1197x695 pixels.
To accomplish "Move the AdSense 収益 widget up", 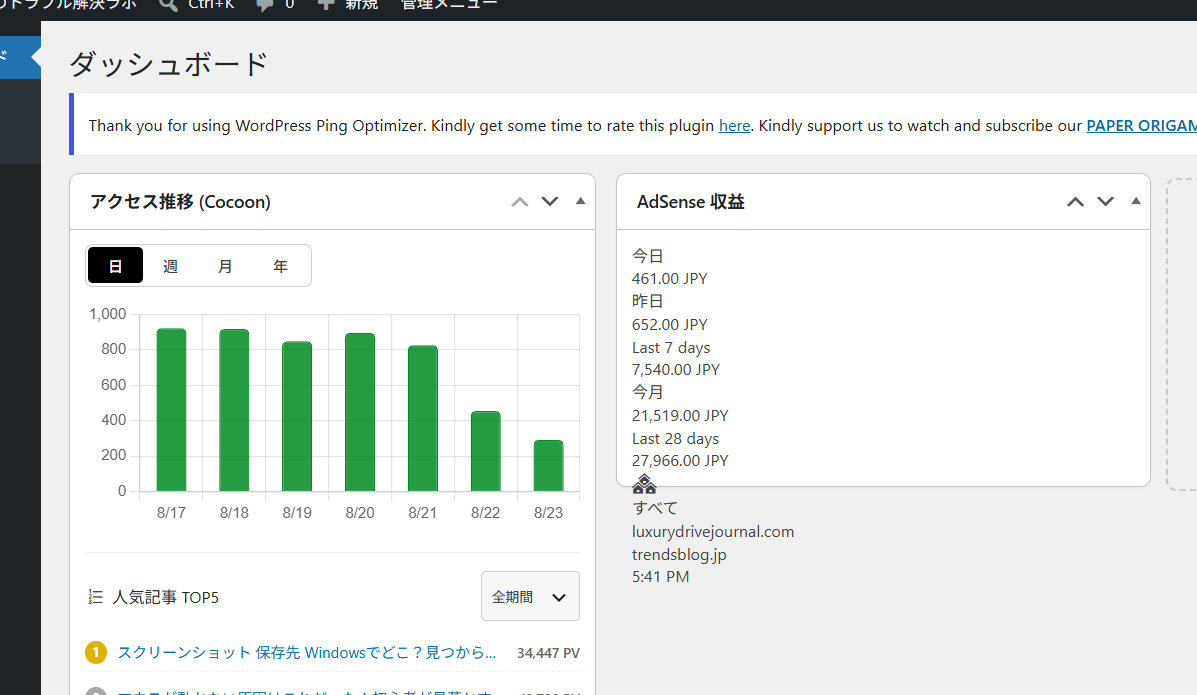I will [x=1075, y=202].
